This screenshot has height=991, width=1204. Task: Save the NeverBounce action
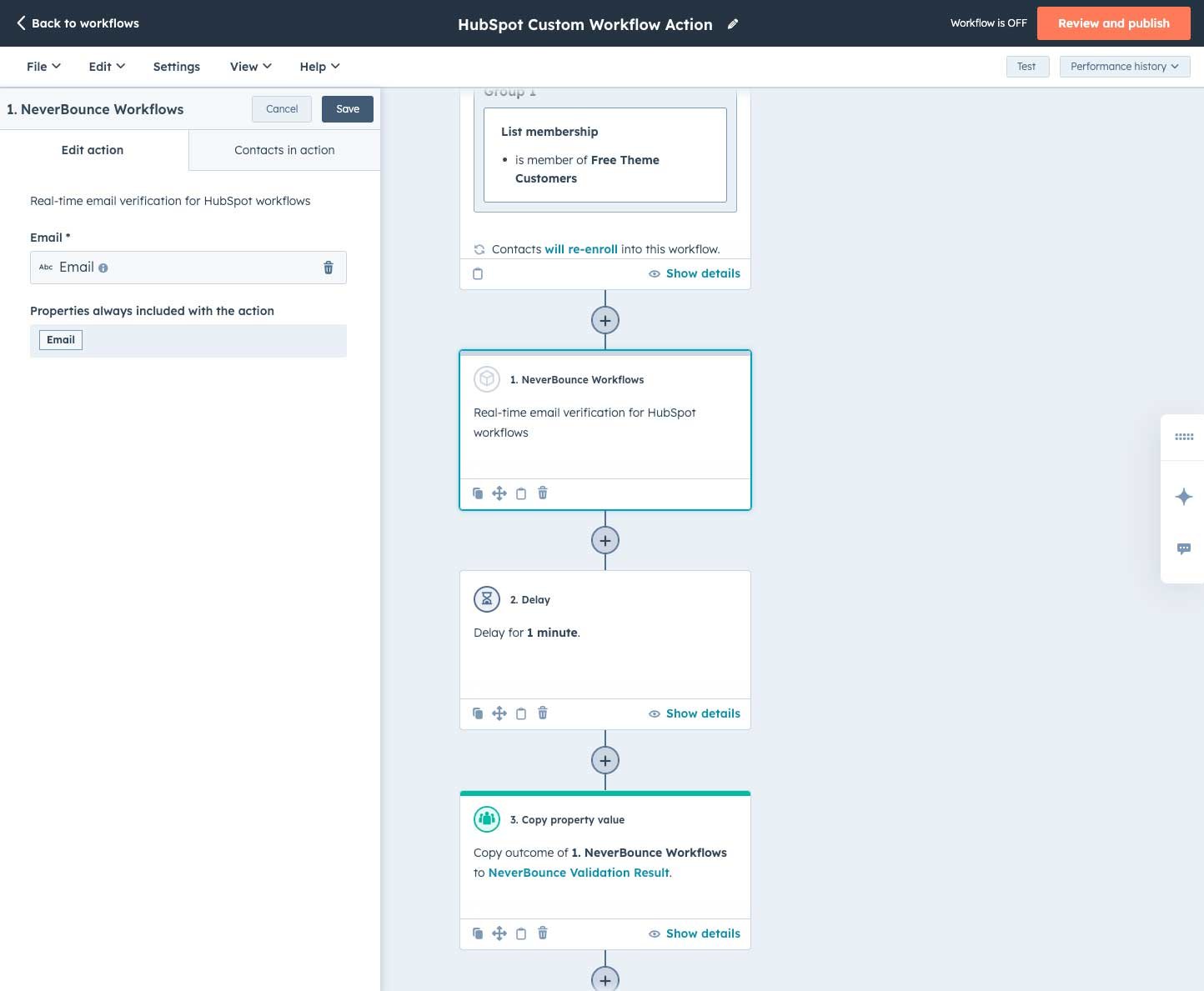pyautogui.click(x=348, y=109)
